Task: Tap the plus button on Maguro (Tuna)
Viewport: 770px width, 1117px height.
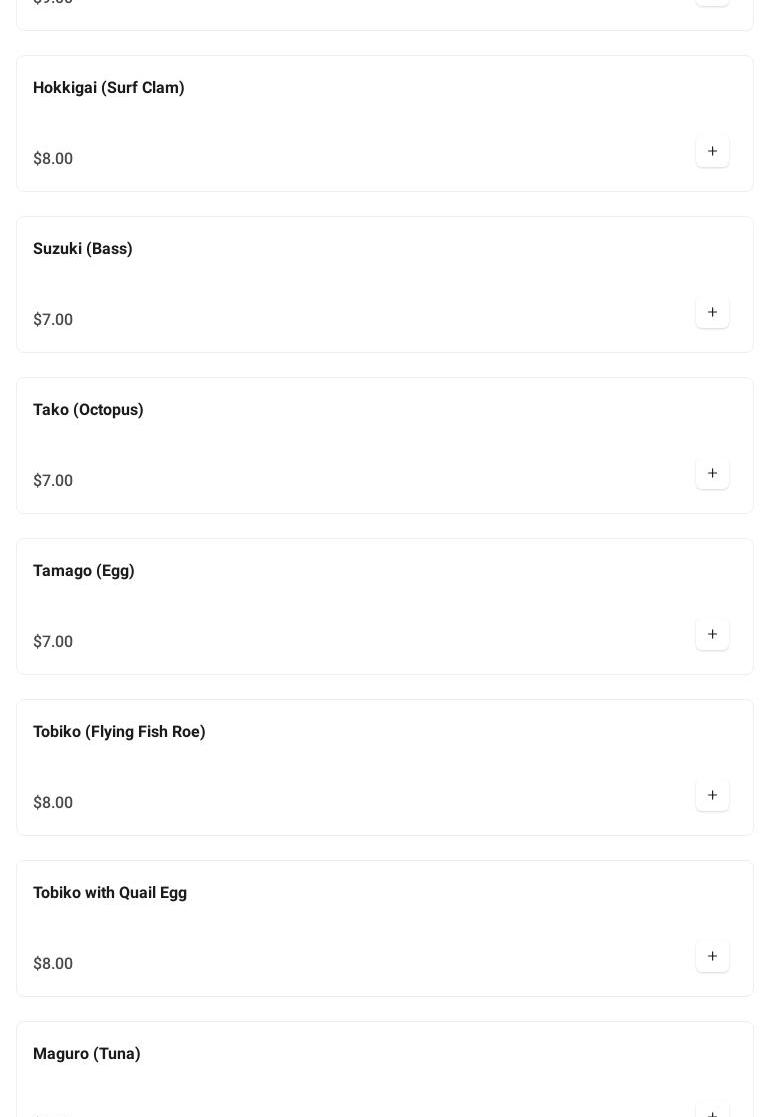Action: coord(712,1111)
